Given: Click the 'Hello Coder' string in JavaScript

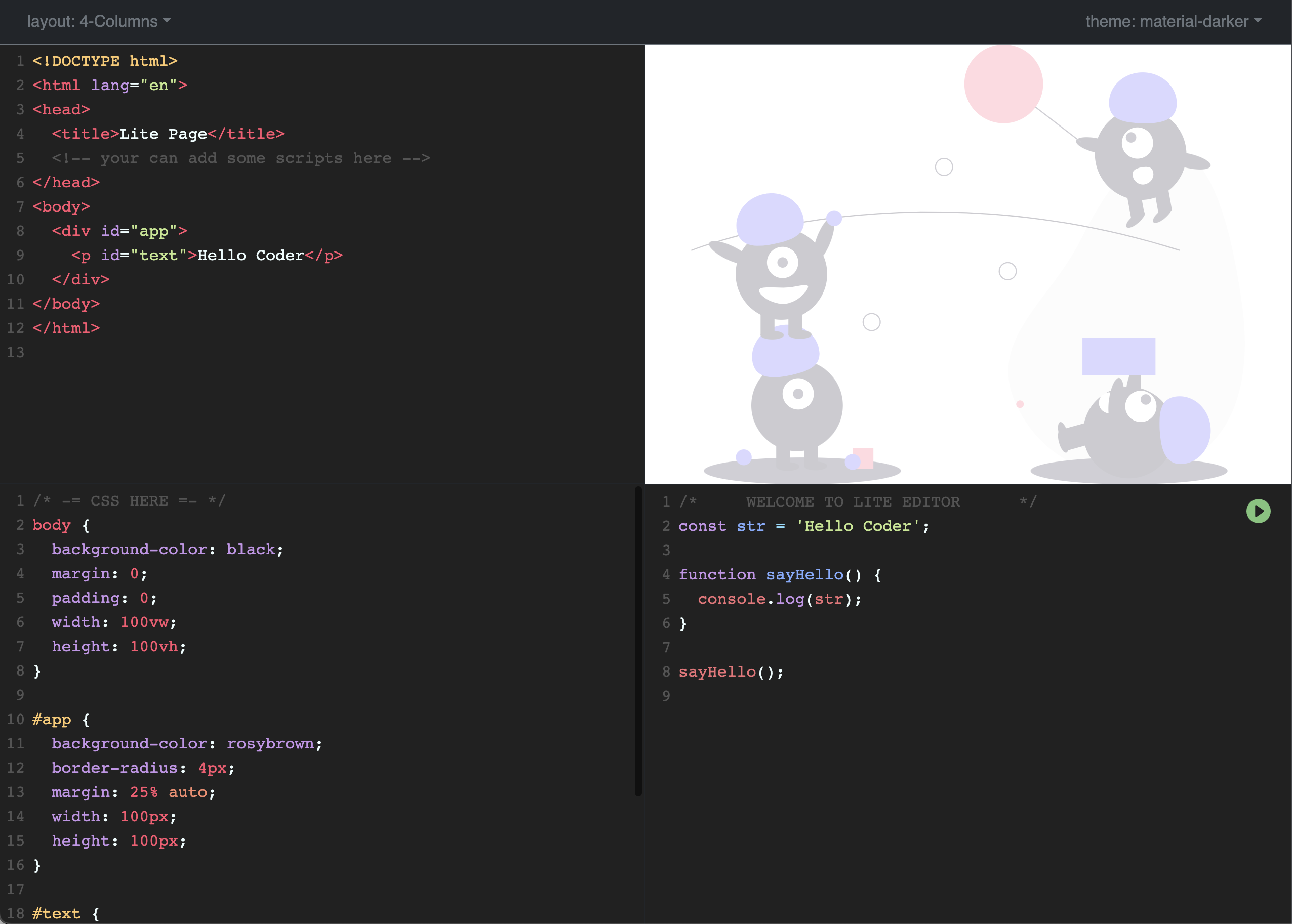Looking at the screenshot, I should [857, 526].
